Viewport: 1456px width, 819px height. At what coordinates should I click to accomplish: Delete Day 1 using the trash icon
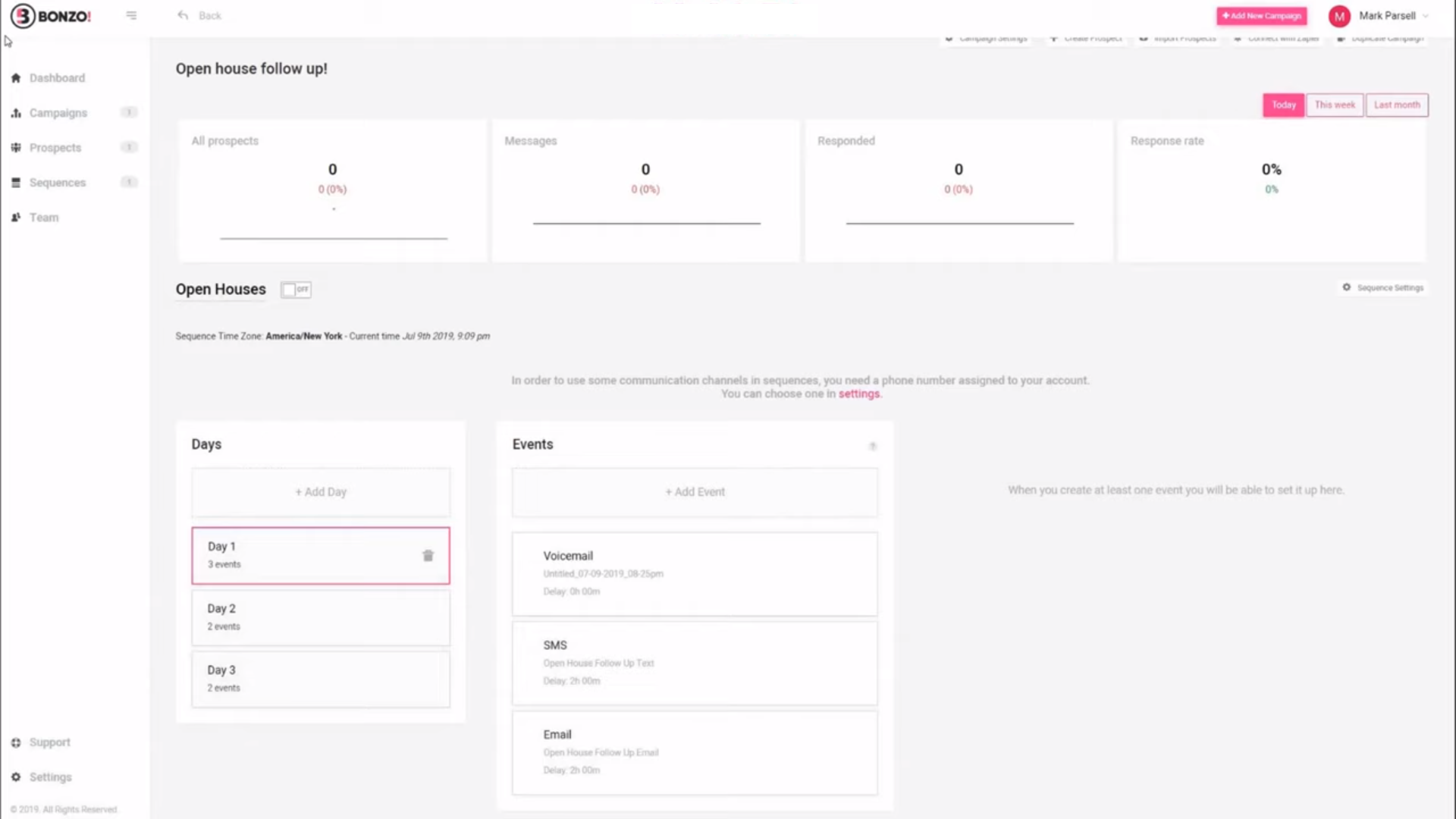[x=428, y=555]
